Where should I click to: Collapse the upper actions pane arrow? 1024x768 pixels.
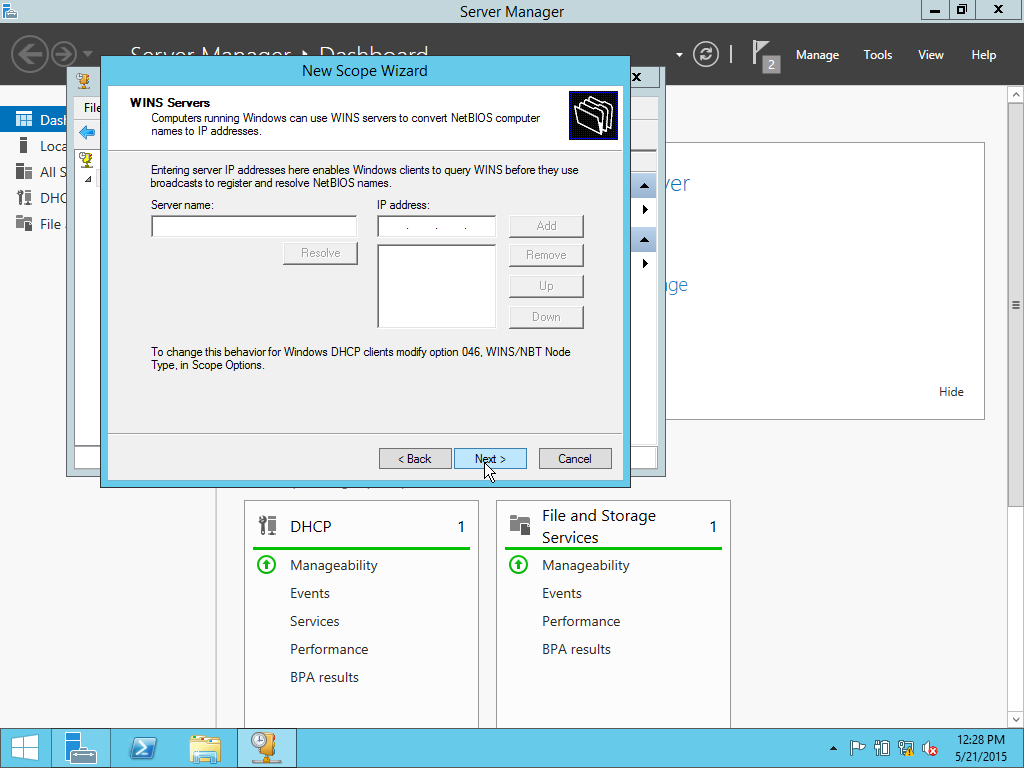coord(644,186)
